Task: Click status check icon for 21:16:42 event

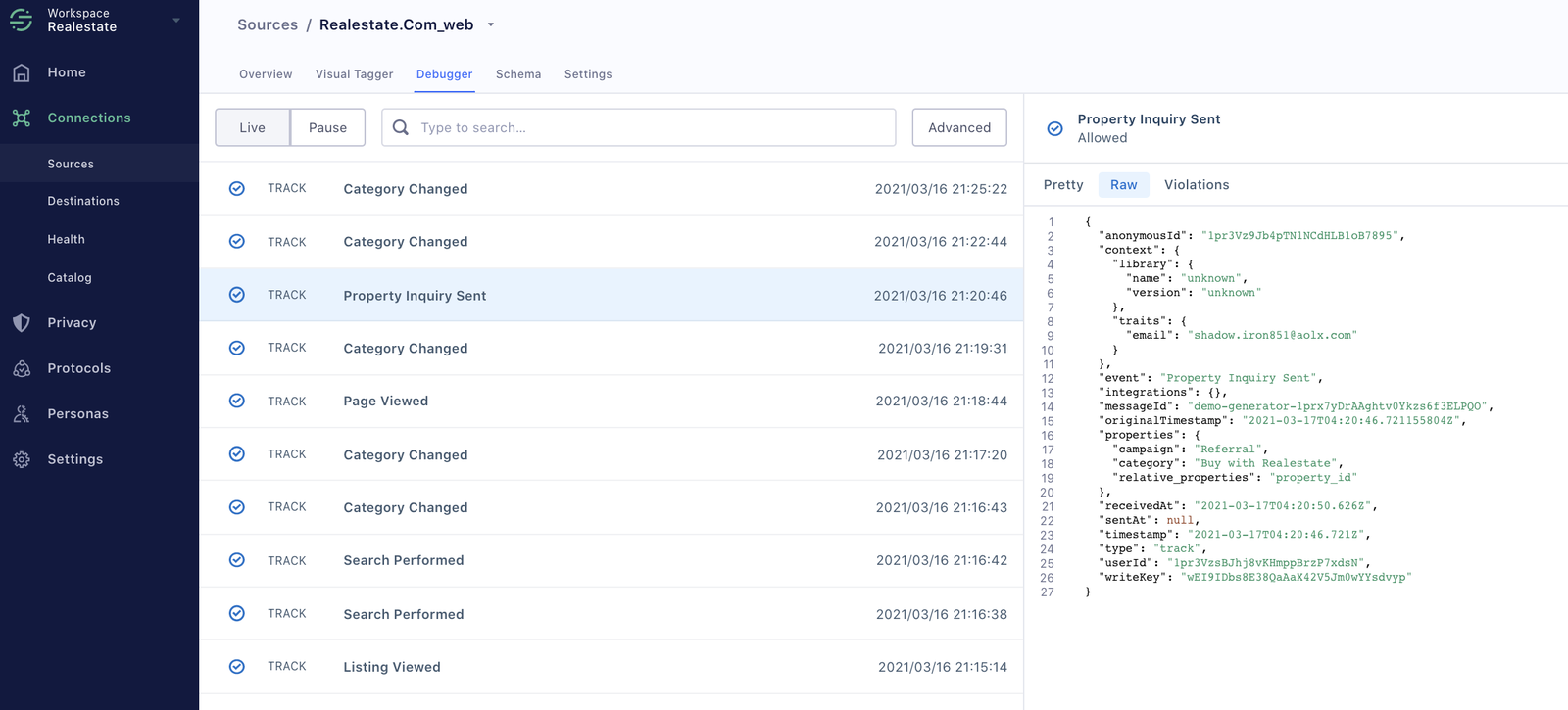Action: [x=237, y=560]
